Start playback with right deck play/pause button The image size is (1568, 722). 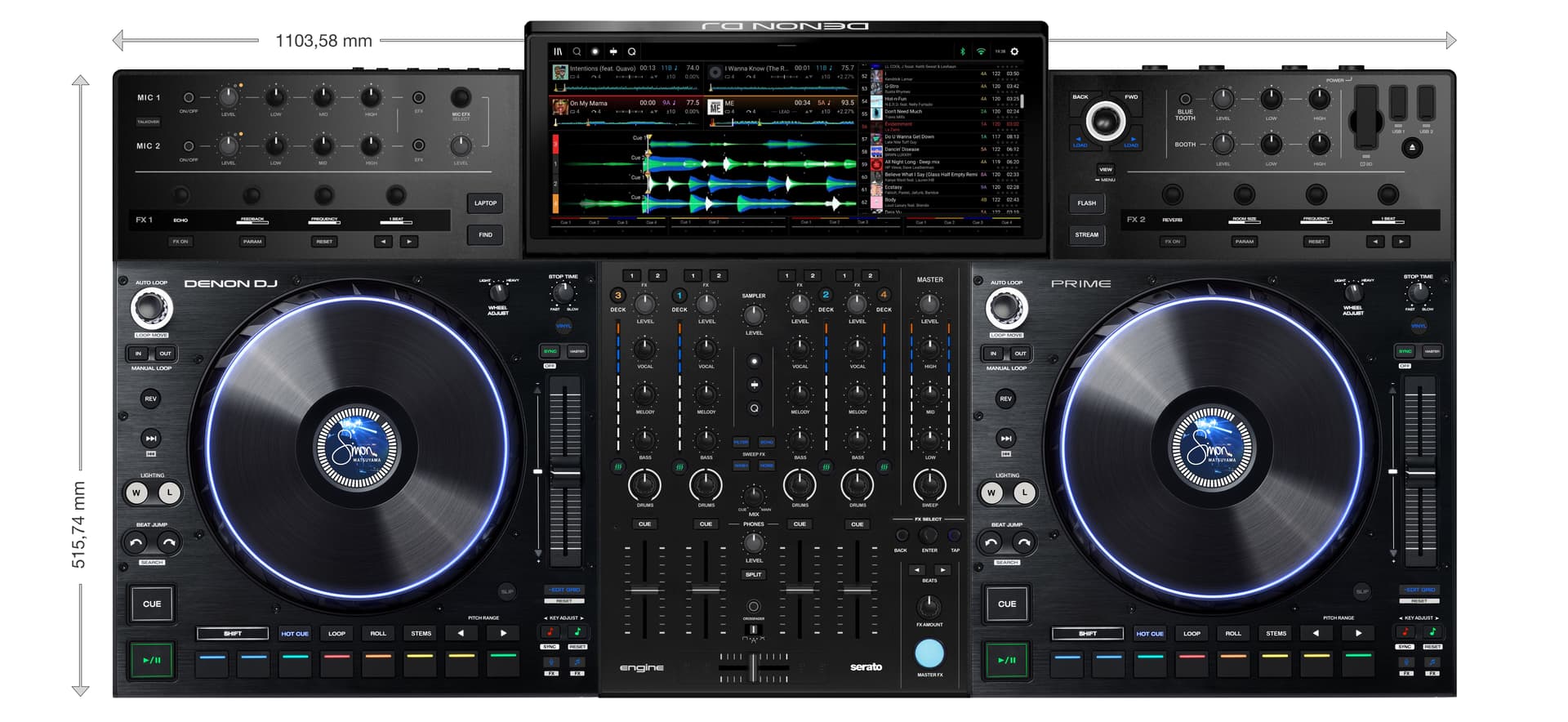click(1007, 660)
